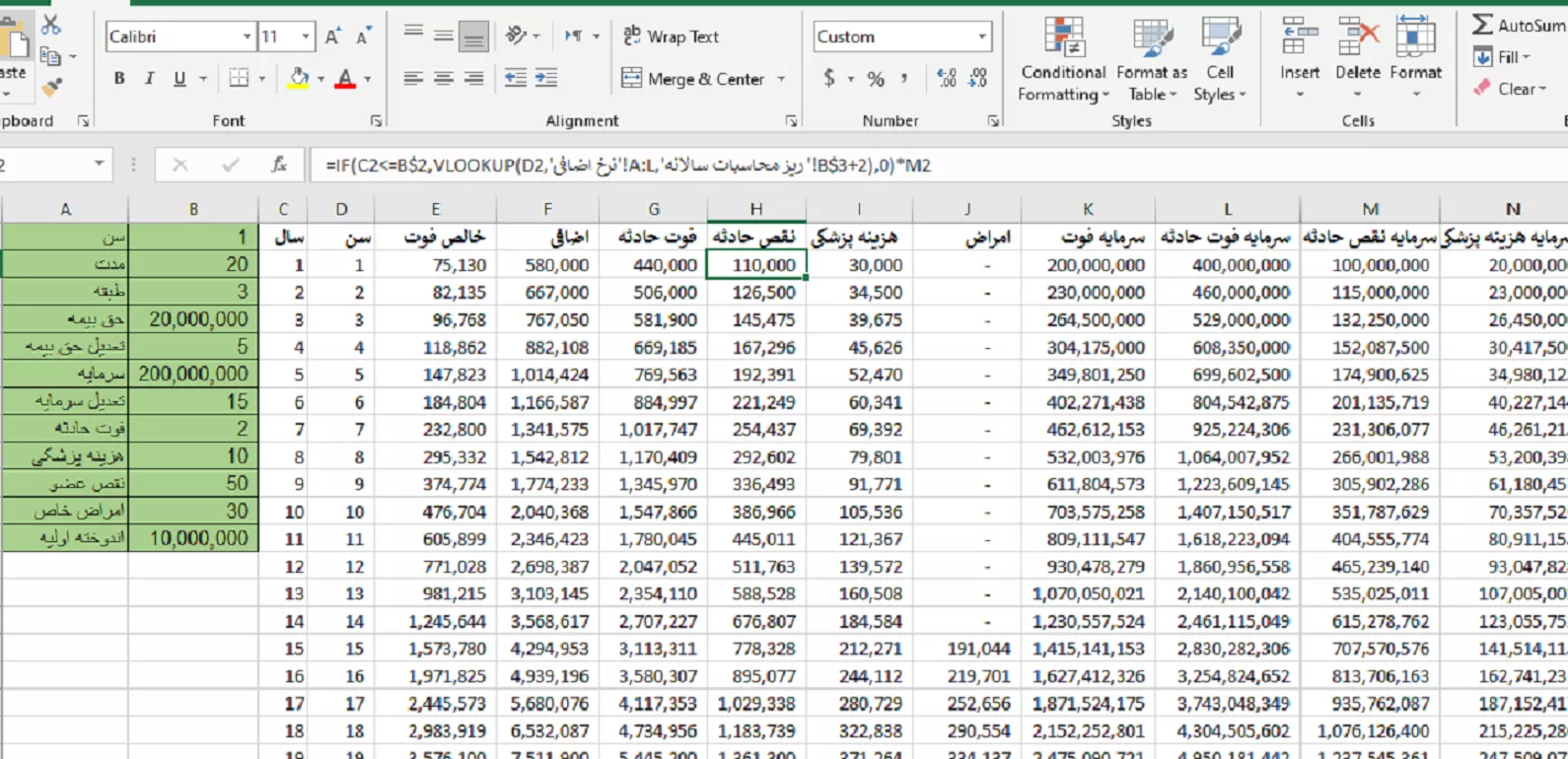Screen dimensions: 1568x759
Task: Toggle Wrap Text
Action: point(672,36)
